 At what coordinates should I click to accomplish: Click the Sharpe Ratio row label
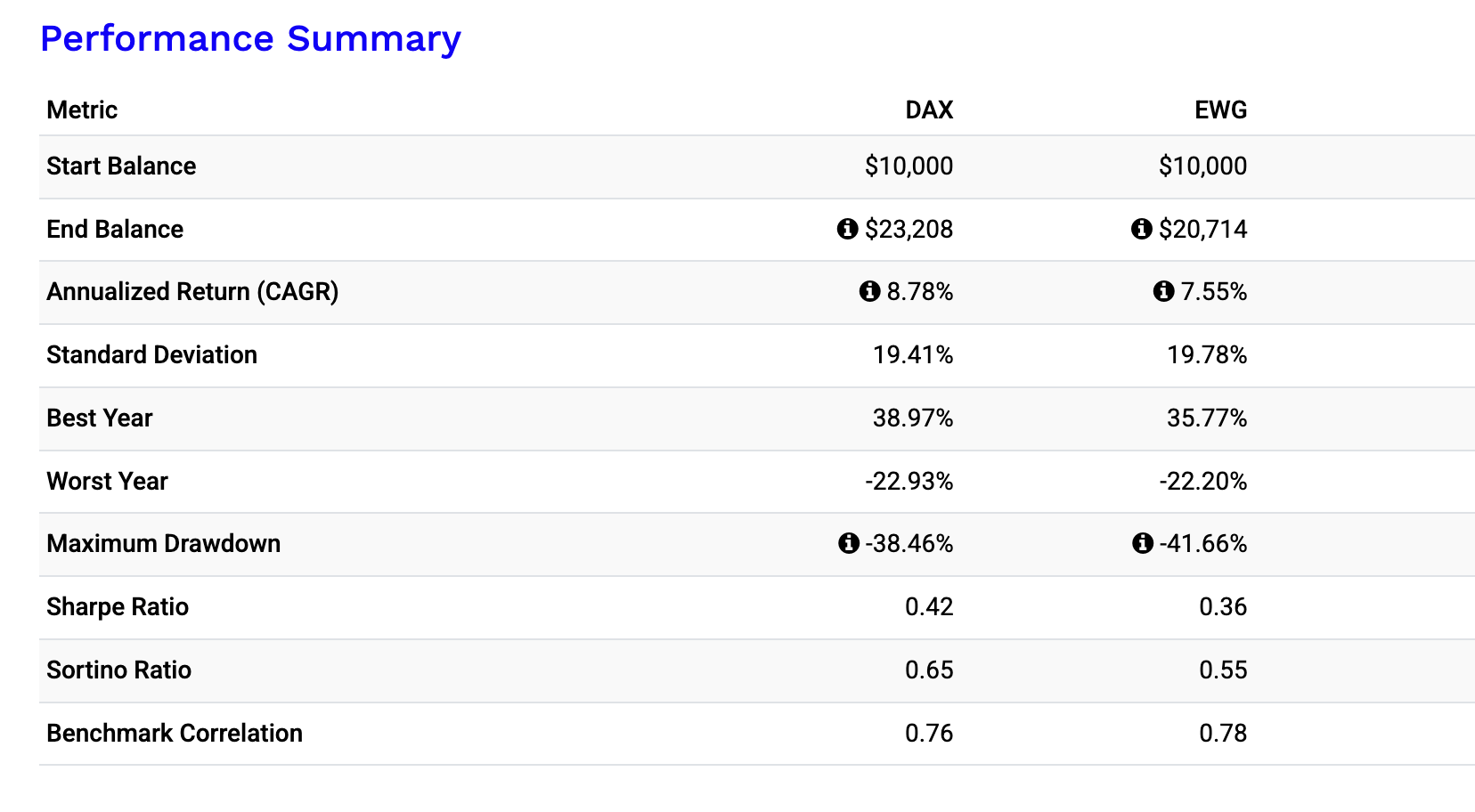118,606
